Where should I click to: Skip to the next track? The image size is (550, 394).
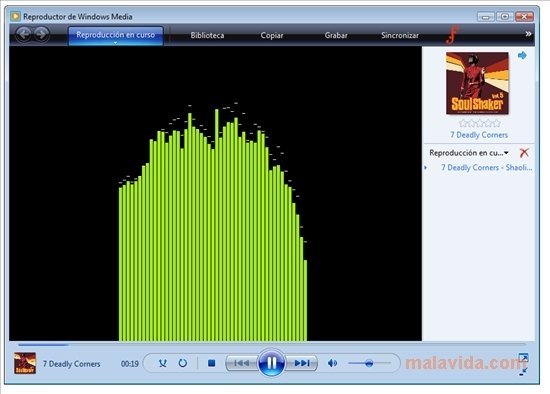click(302, 363)
